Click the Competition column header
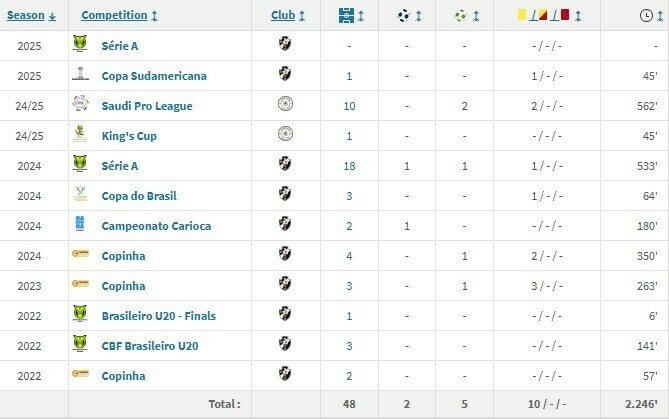Viewport: 669px width, 419px height. tap(115, 15)
